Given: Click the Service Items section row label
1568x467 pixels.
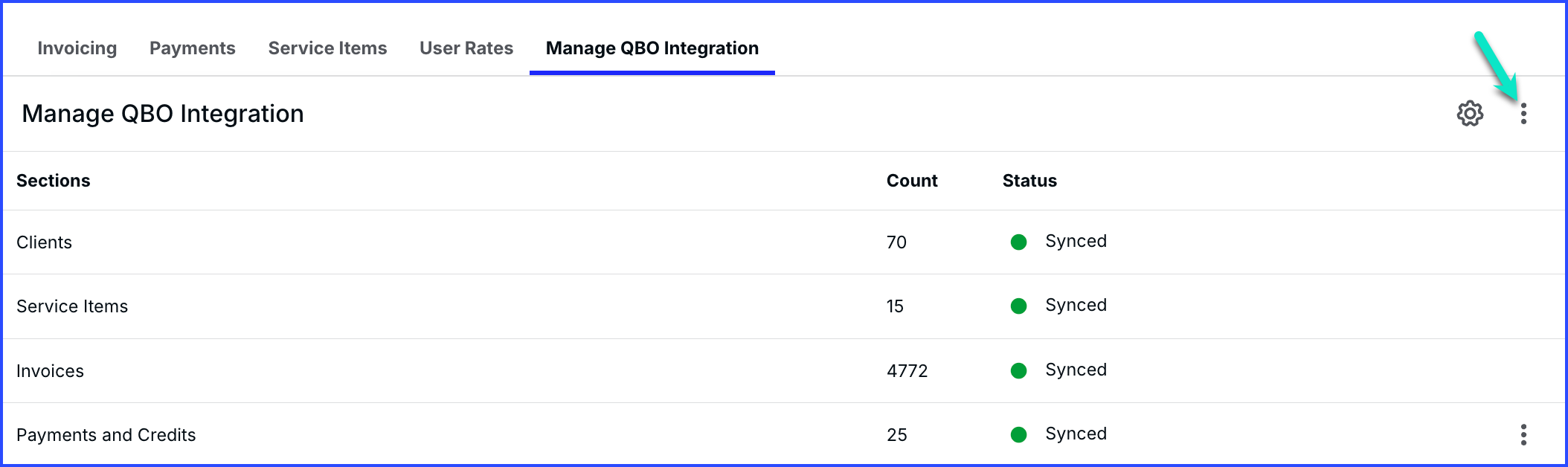Looking at the screenshot, I should (x=72, y=306).
